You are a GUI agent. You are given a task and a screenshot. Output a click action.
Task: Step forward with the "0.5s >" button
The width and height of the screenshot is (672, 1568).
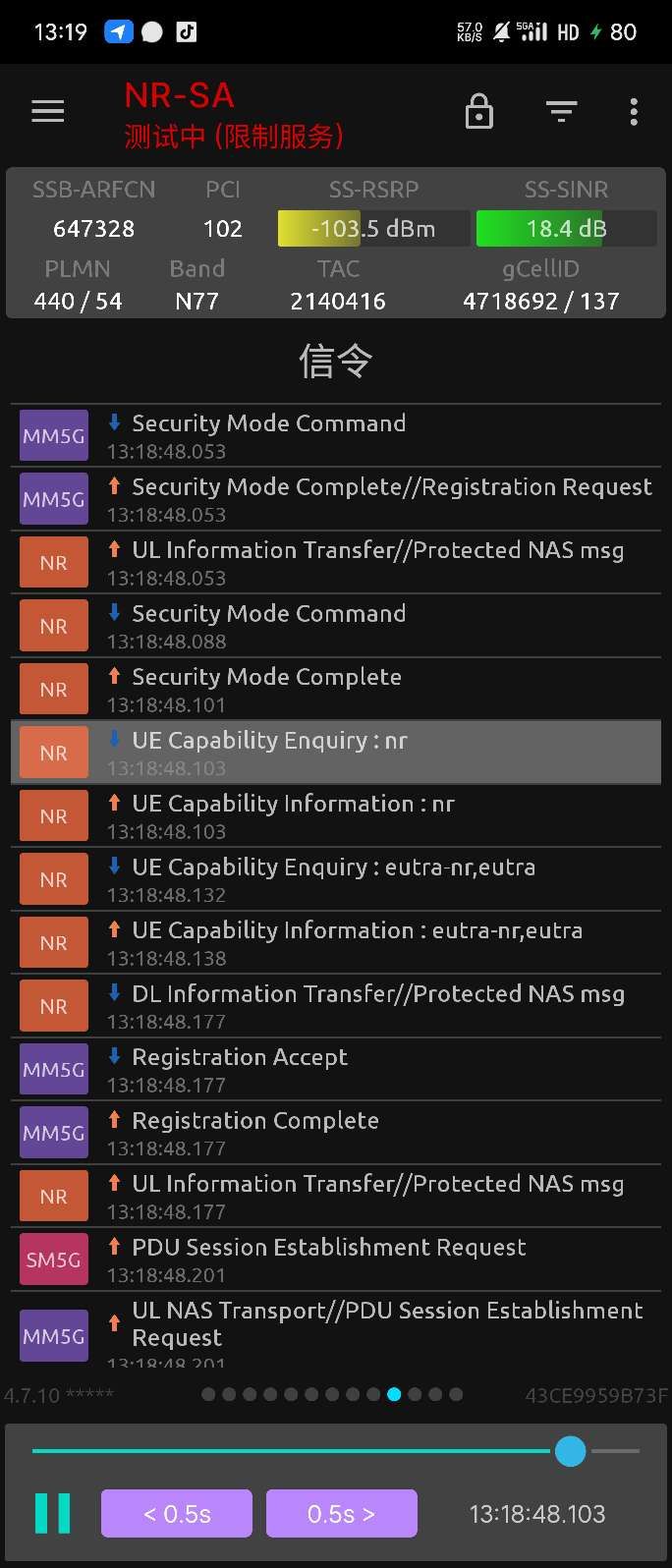point(341,1514)
